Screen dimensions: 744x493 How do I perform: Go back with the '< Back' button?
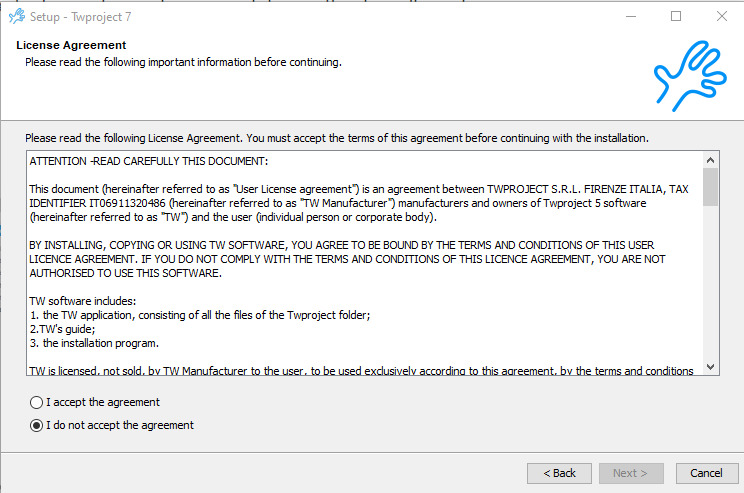click(x=559, y=473)
